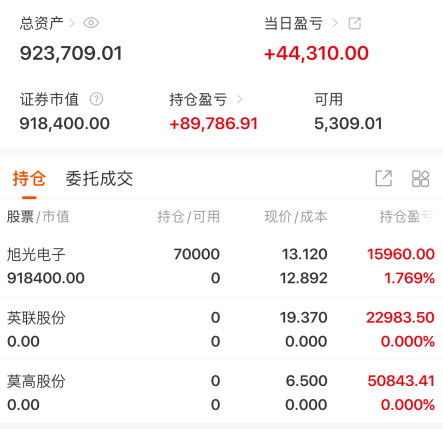Sort by 持仓/可用 column header

pyautogui.click(x=189, y=217)
